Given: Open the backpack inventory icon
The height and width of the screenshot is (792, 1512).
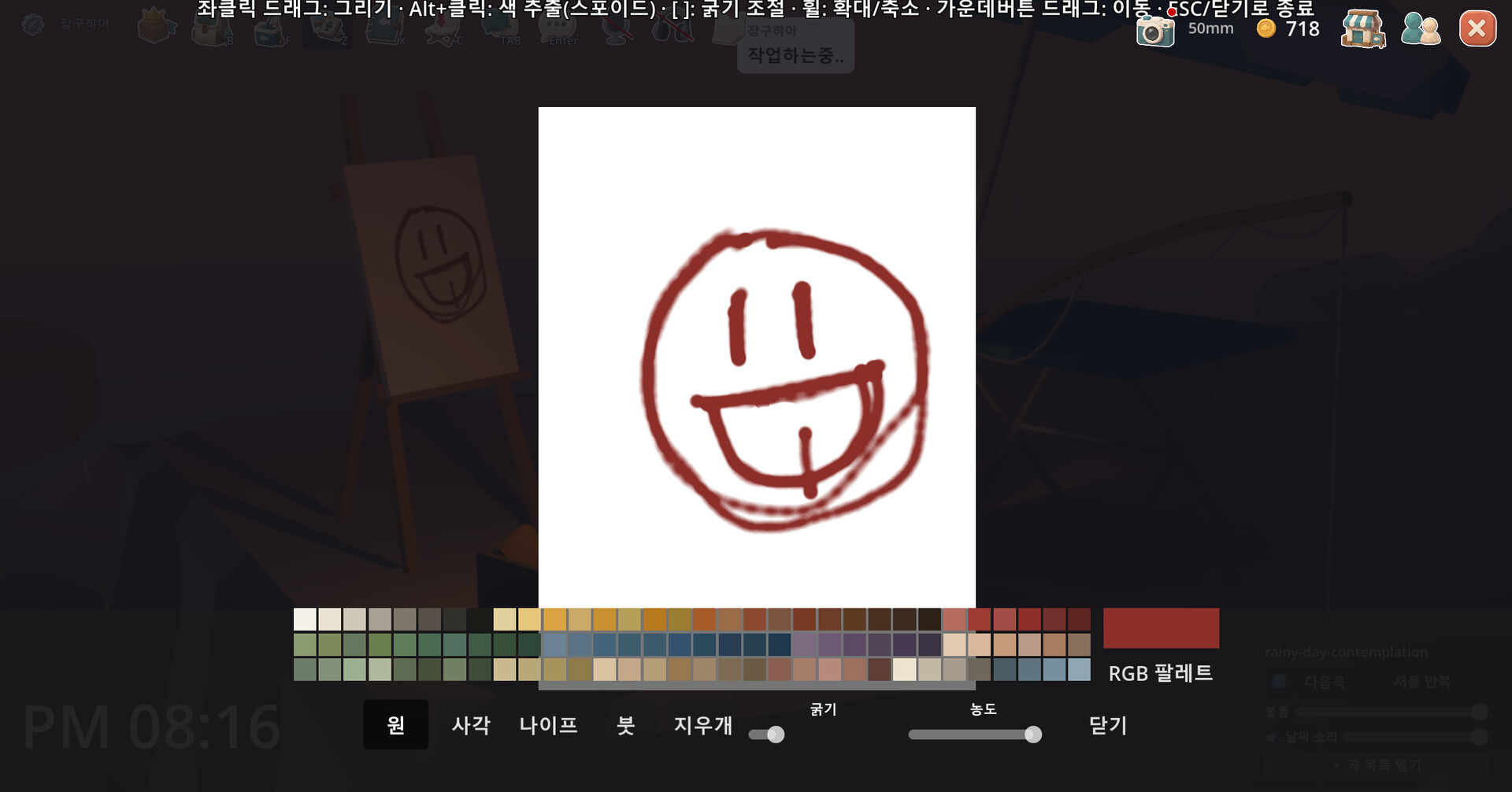Looking at the screenshot, I should coord(210,28).
